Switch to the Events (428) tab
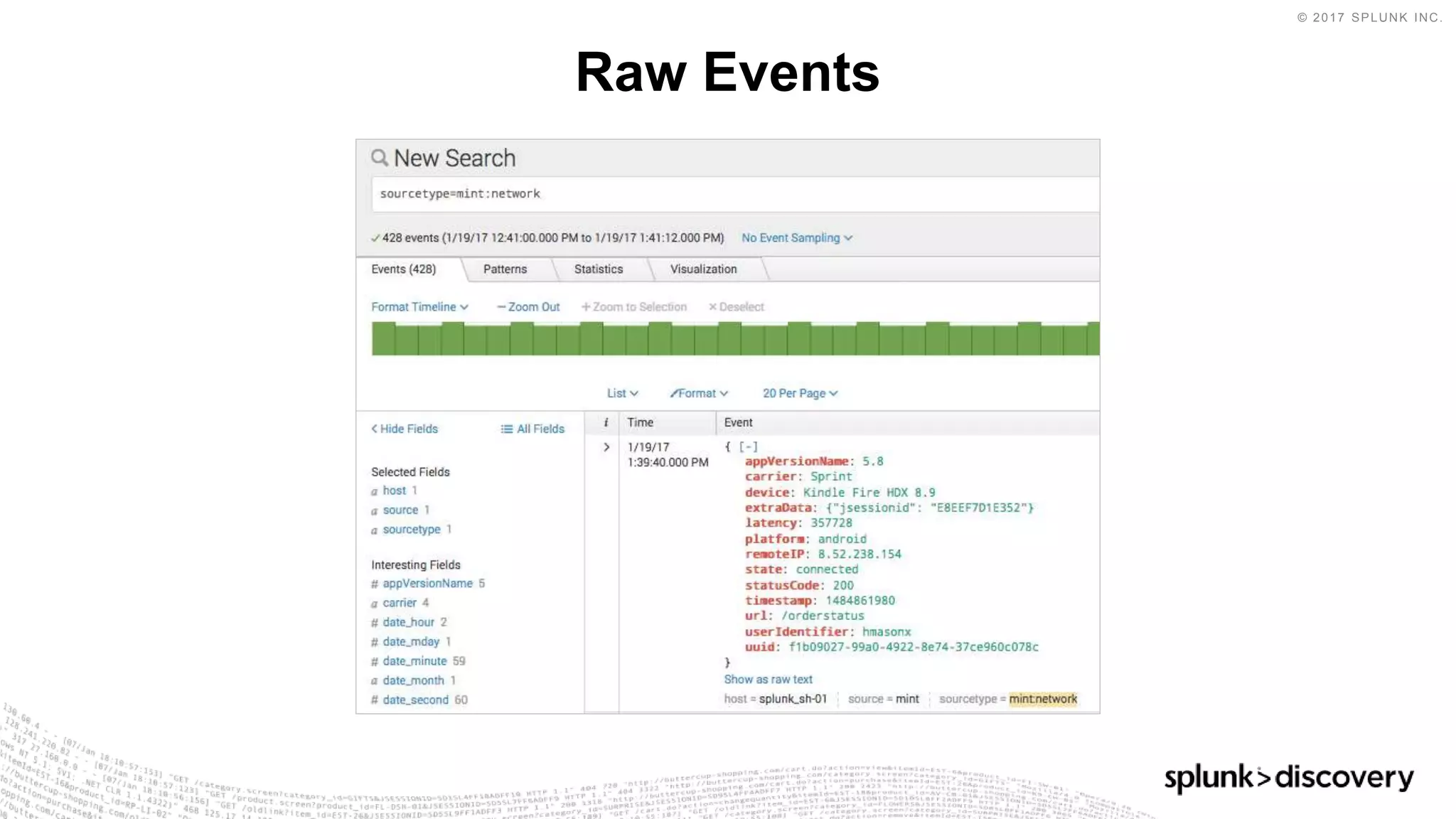Screen dimensions: 1456x819 click(x=404, y=269)
